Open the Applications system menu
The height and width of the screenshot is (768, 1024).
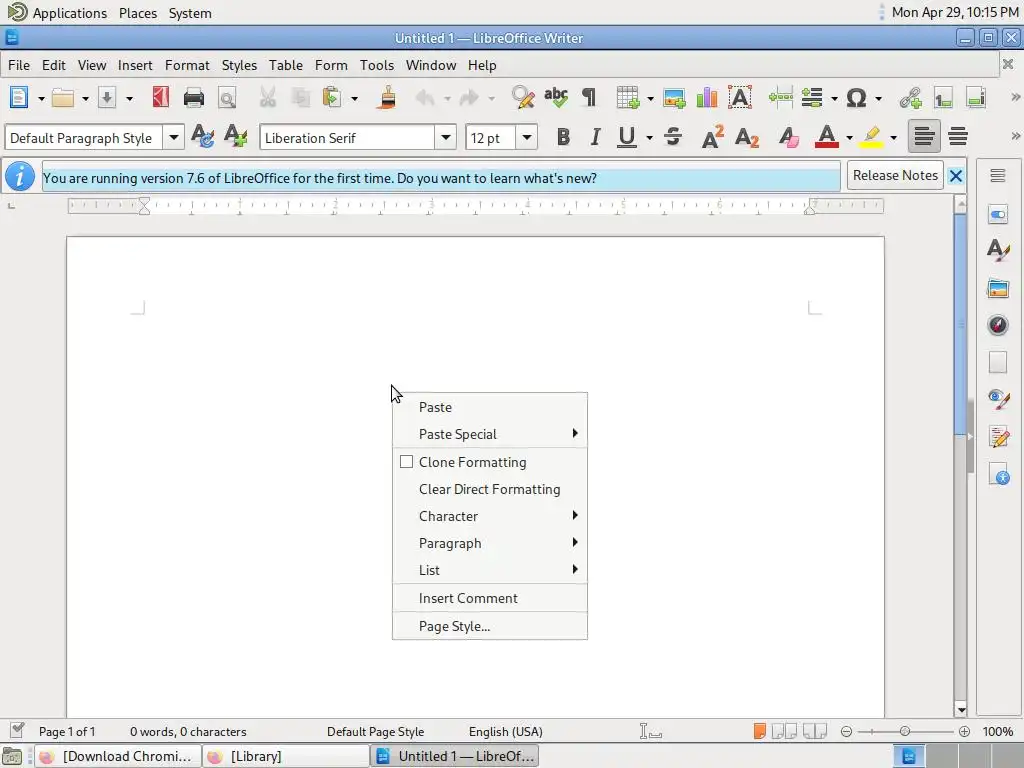click(69, 13)
